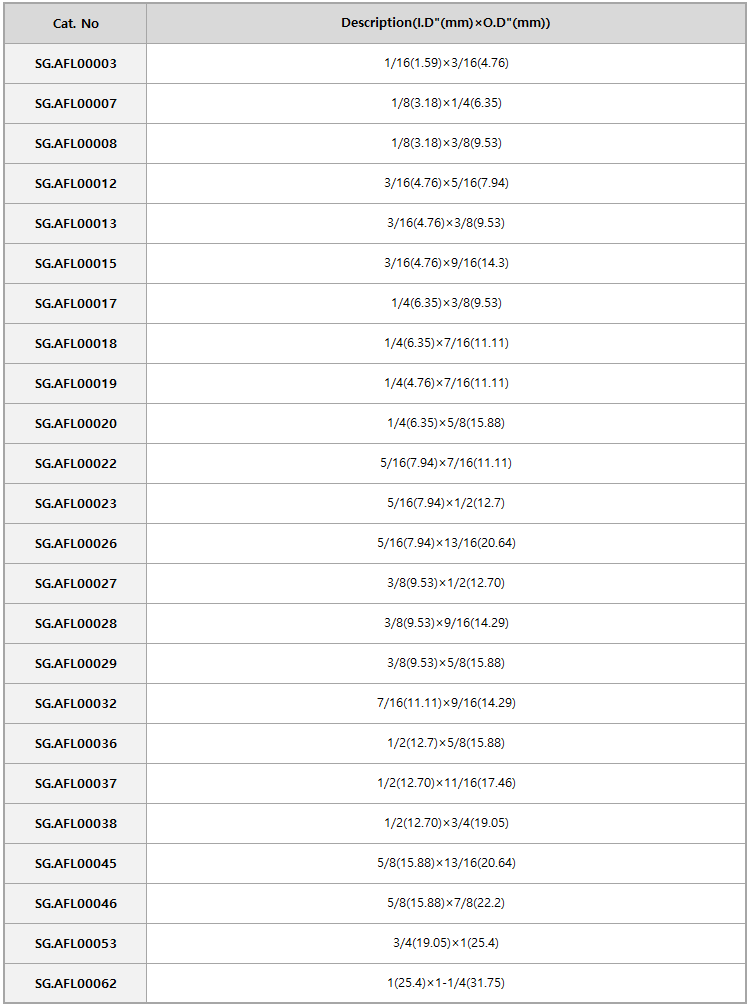Select catalog number SG.AFL00015
The width and height of the screenshot is (747, 1005).
click(76, 263)
